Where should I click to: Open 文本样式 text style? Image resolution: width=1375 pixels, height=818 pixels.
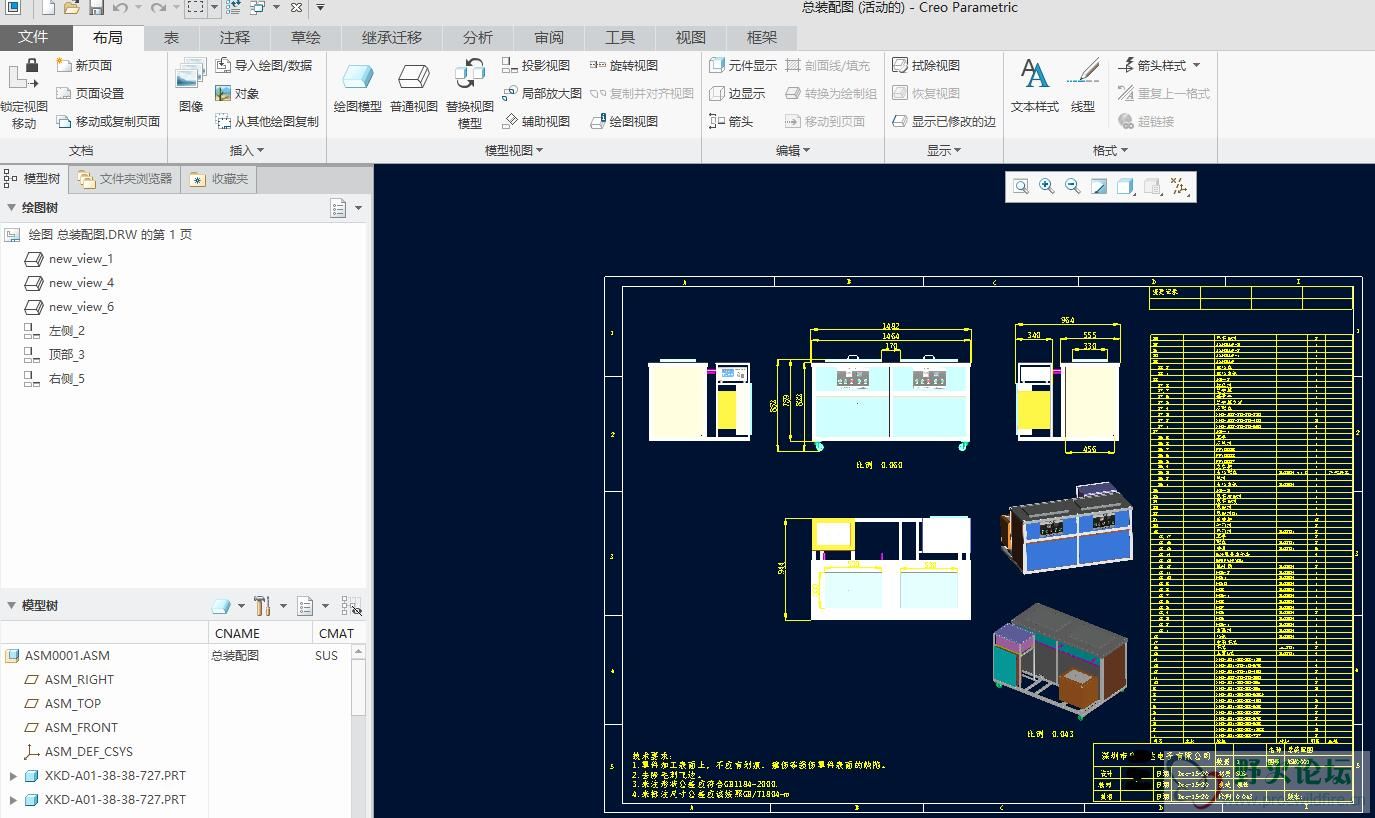(x=1035, y=87)
